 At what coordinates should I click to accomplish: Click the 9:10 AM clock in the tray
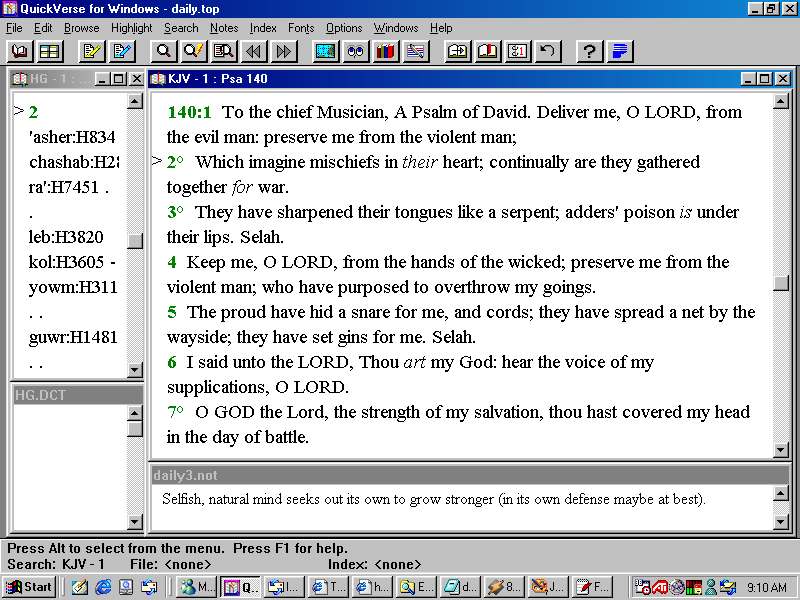[766, 587]
